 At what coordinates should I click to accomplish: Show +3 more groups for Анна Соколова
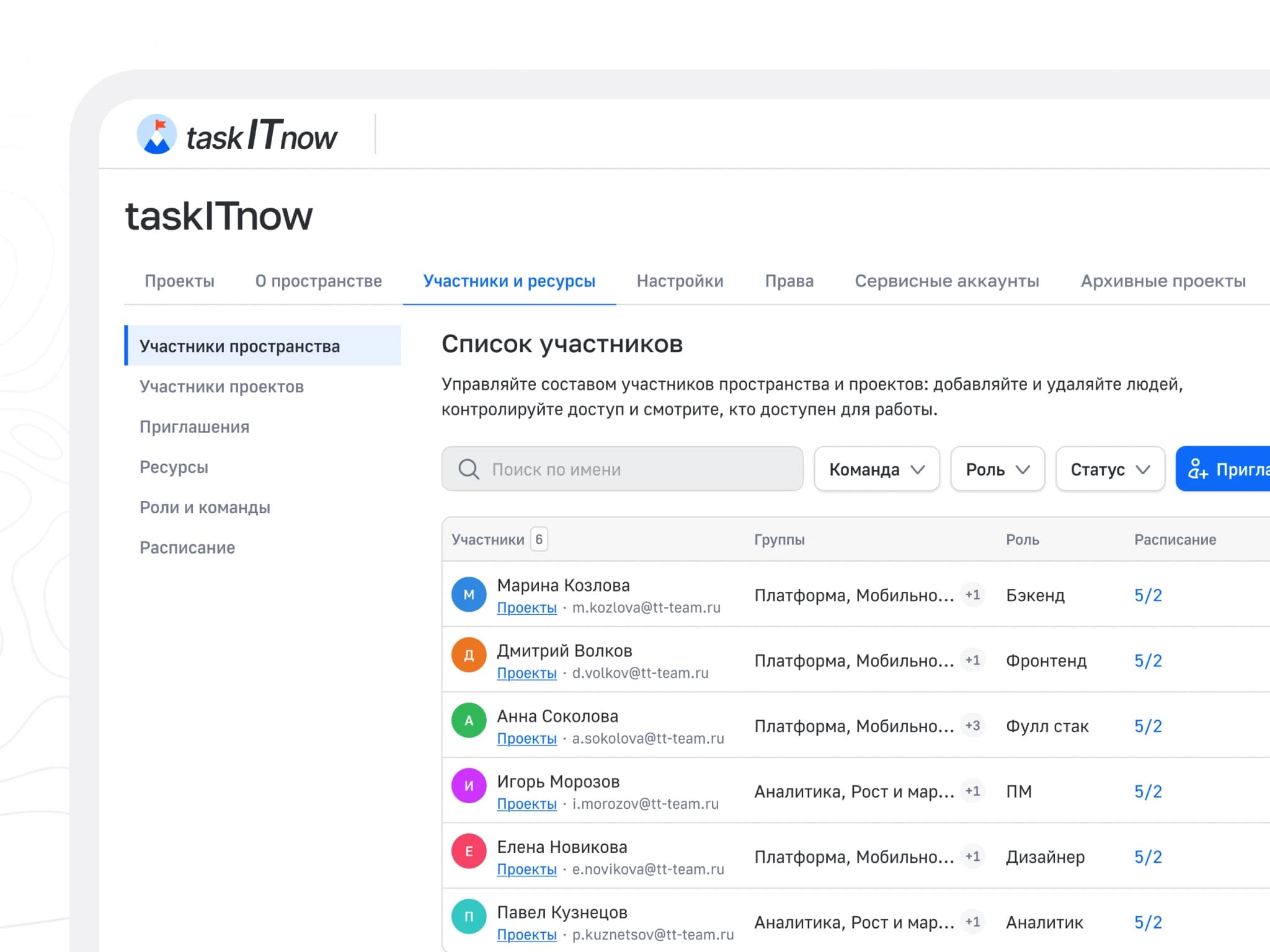pos(972,726)
